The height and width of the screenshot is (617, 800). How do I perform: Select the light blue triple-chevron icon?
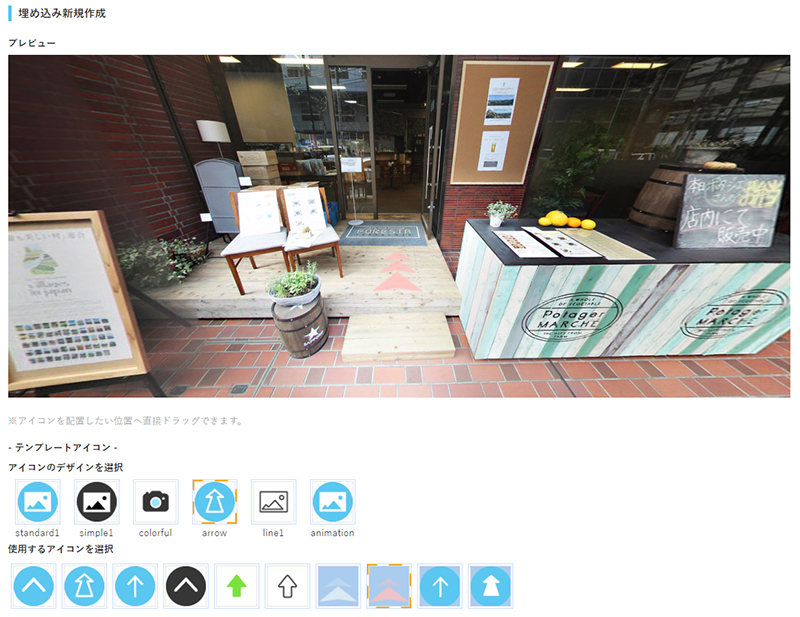[338, 586]
